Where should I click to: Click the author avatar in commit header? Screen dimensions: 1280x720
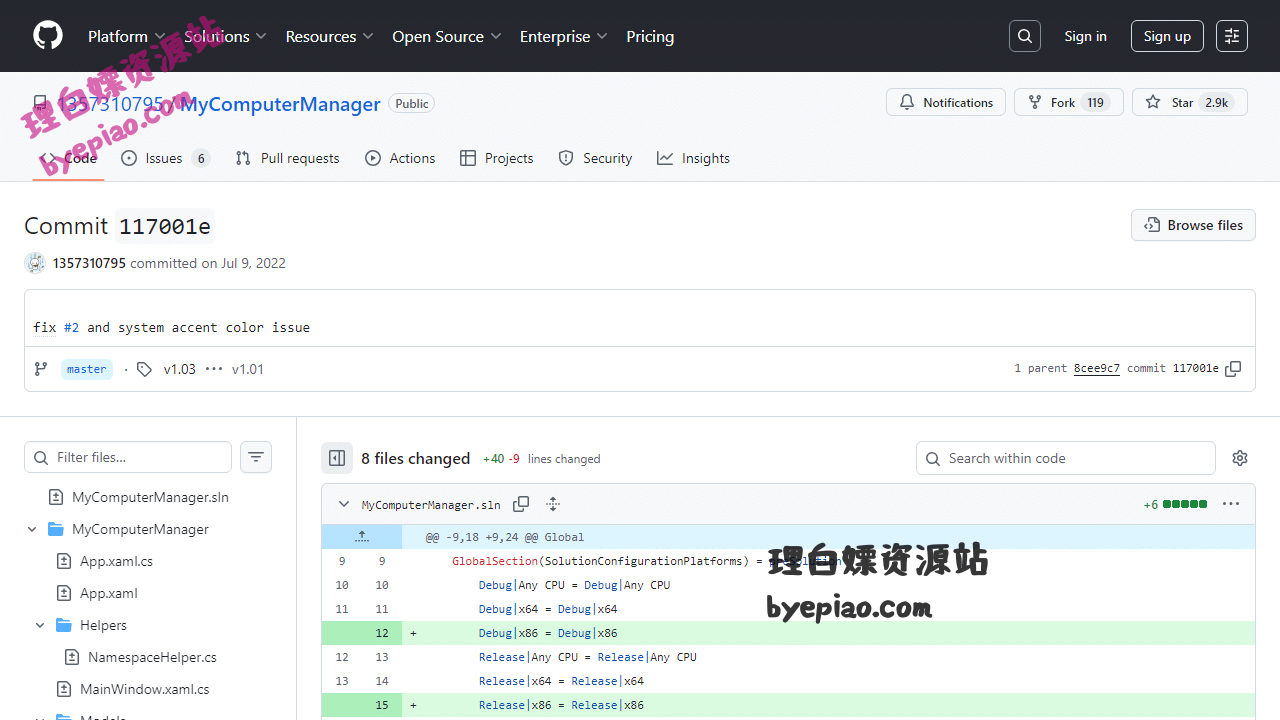35,263
